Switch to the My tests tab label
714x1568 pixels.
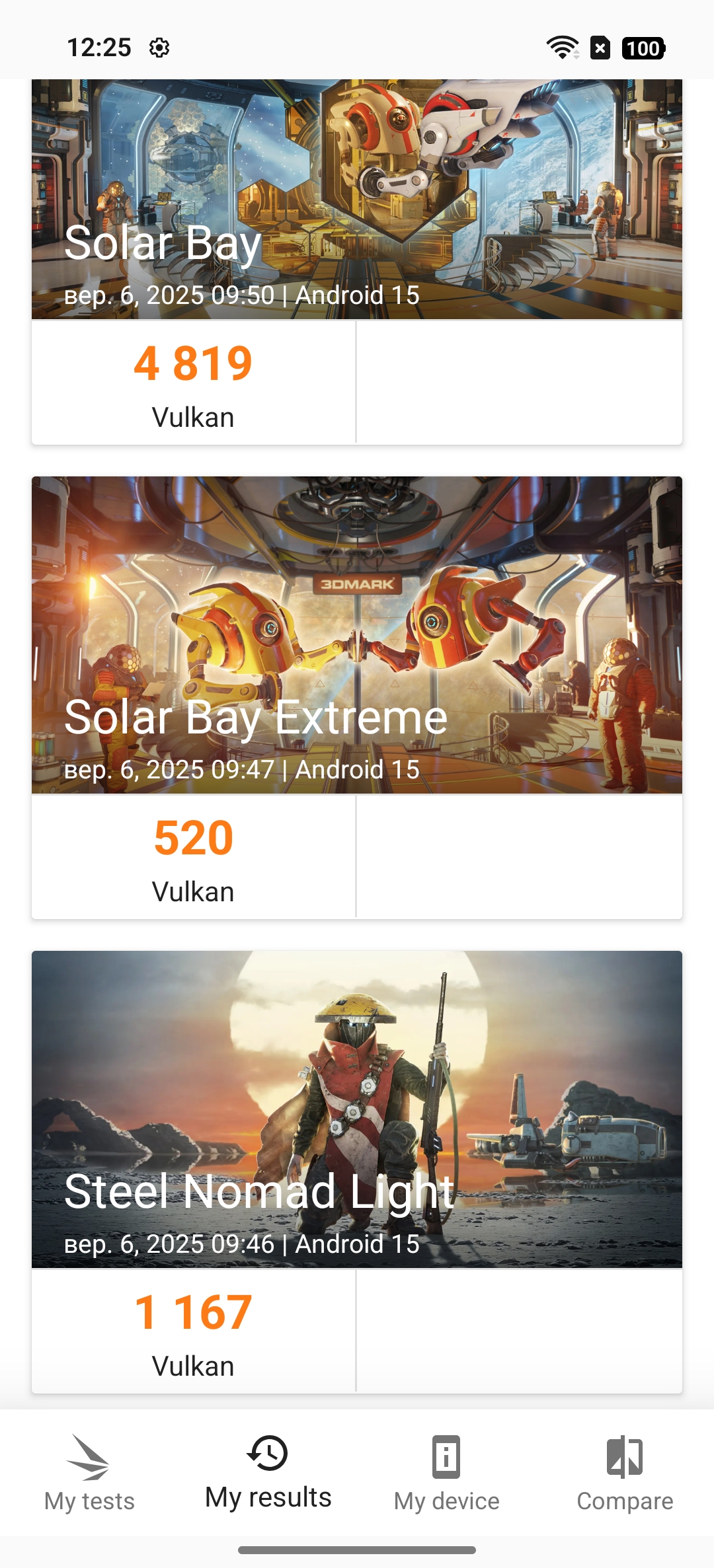coord(89,1501)
